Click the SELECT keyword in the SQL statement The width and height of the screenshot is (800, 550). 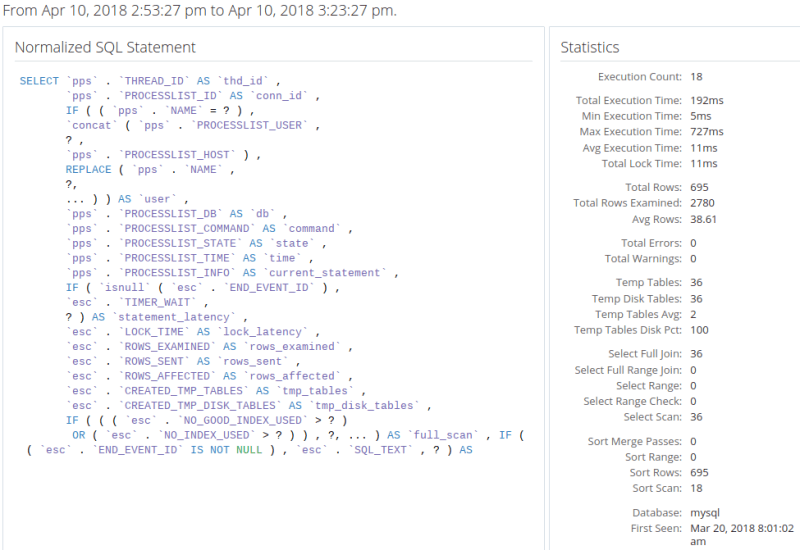39,81
